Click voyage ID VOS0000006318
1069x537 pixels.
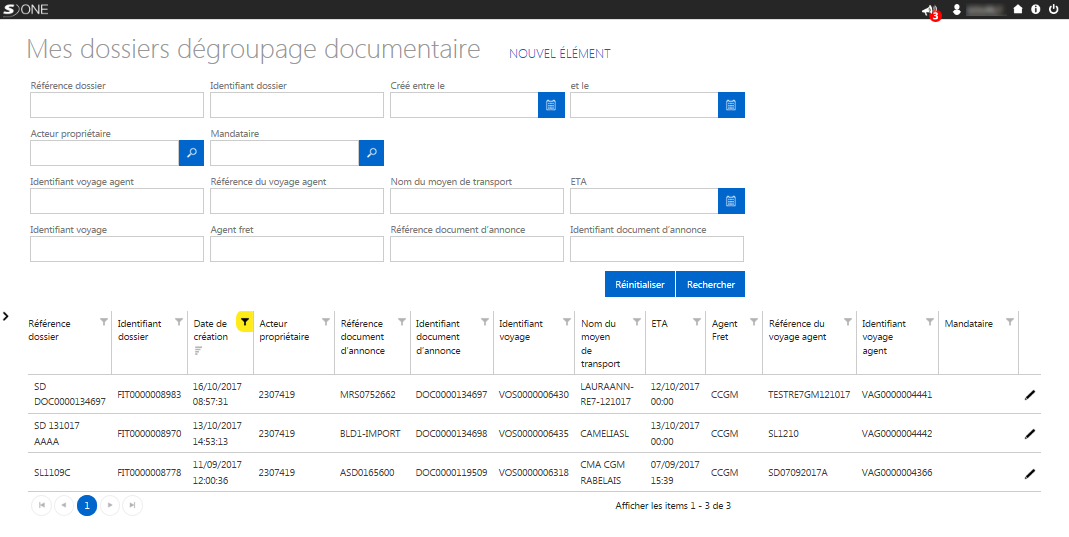(x=533, y=472)
